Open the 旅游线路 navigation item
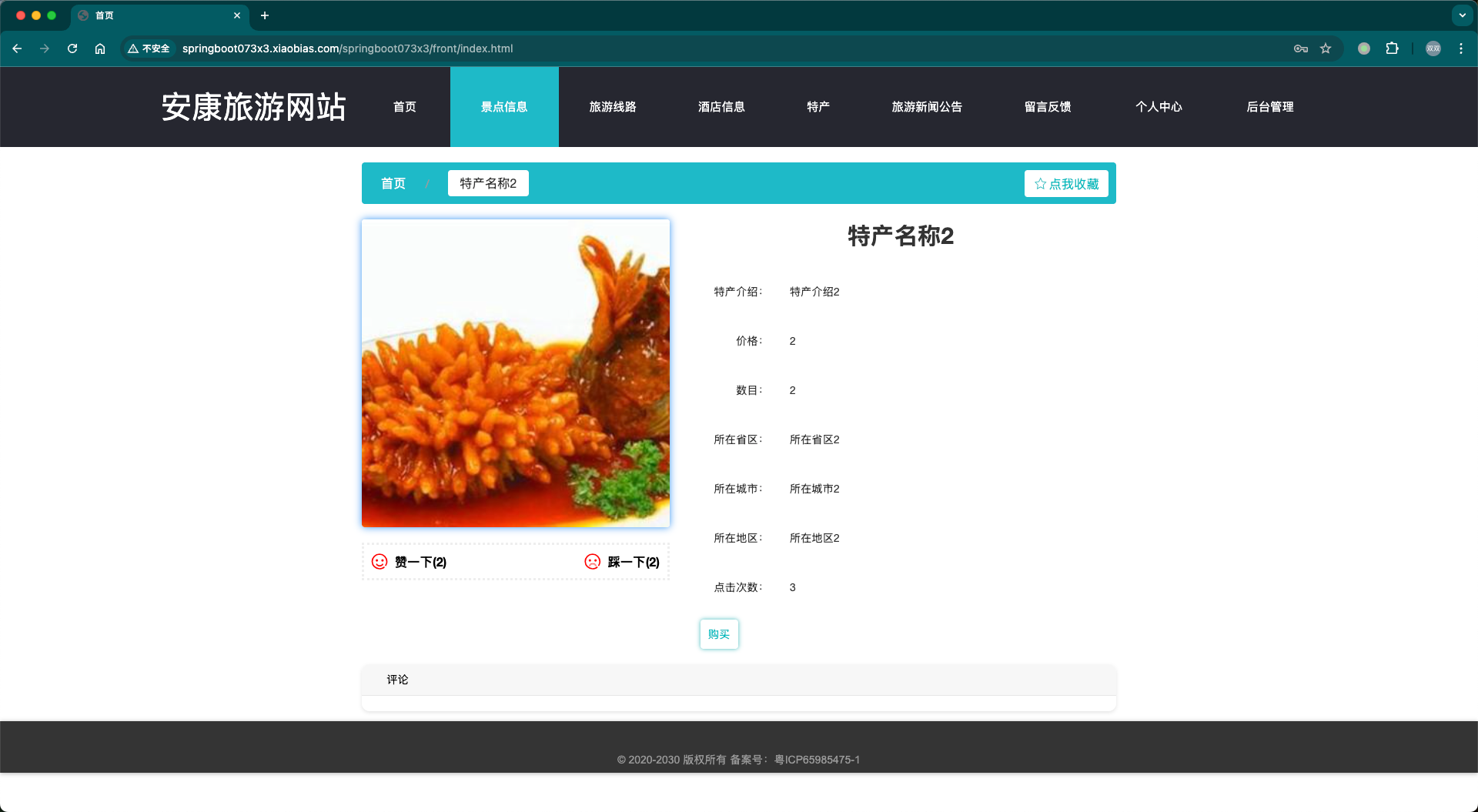 (613, 107)
